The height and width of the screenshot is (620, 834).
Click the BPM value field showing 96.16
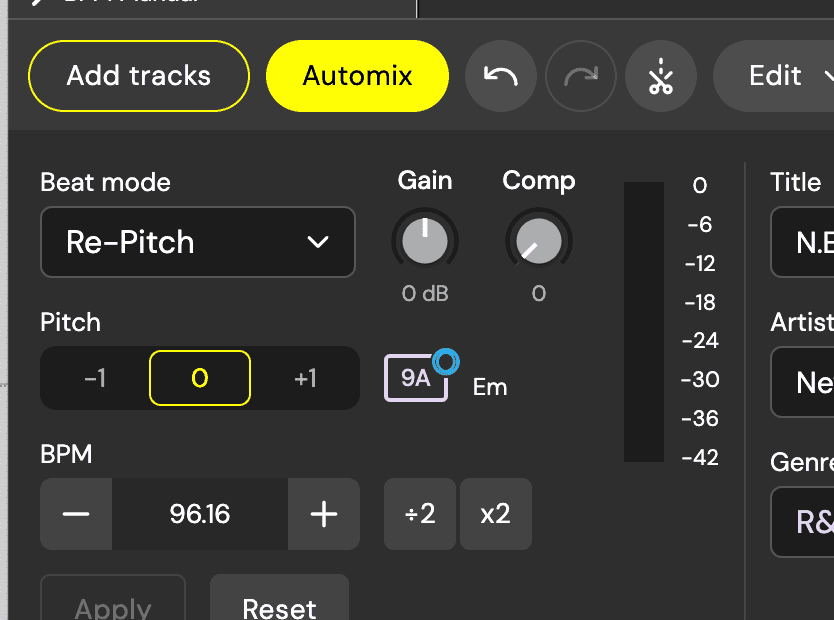[199, 514]
